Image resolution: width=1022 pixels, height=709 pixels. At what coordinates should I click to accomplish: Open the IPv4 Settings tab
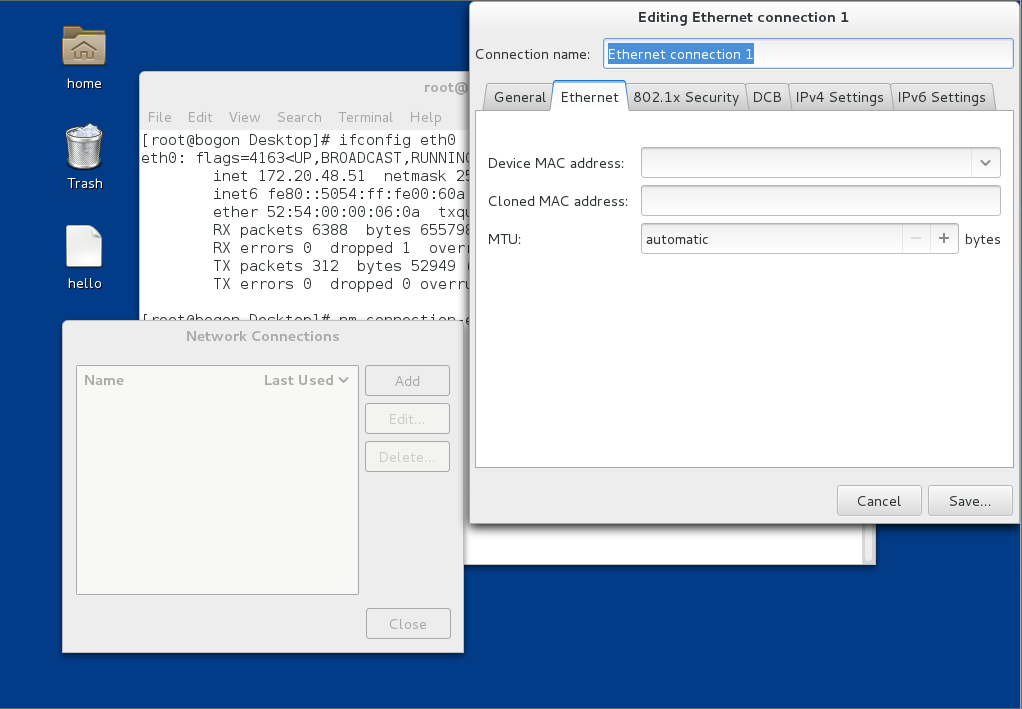click(839, 97)
